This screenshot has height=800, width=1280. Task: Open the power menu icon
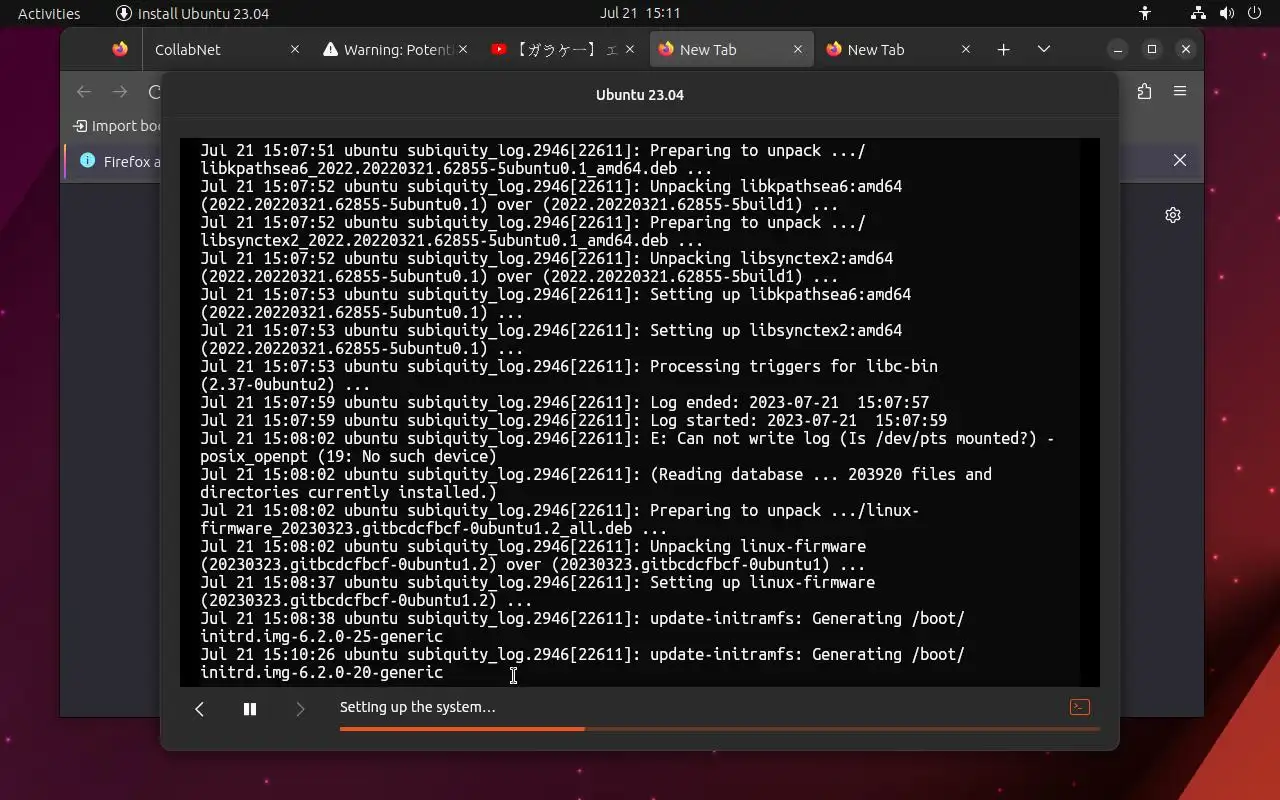(x=1254, y=13)
